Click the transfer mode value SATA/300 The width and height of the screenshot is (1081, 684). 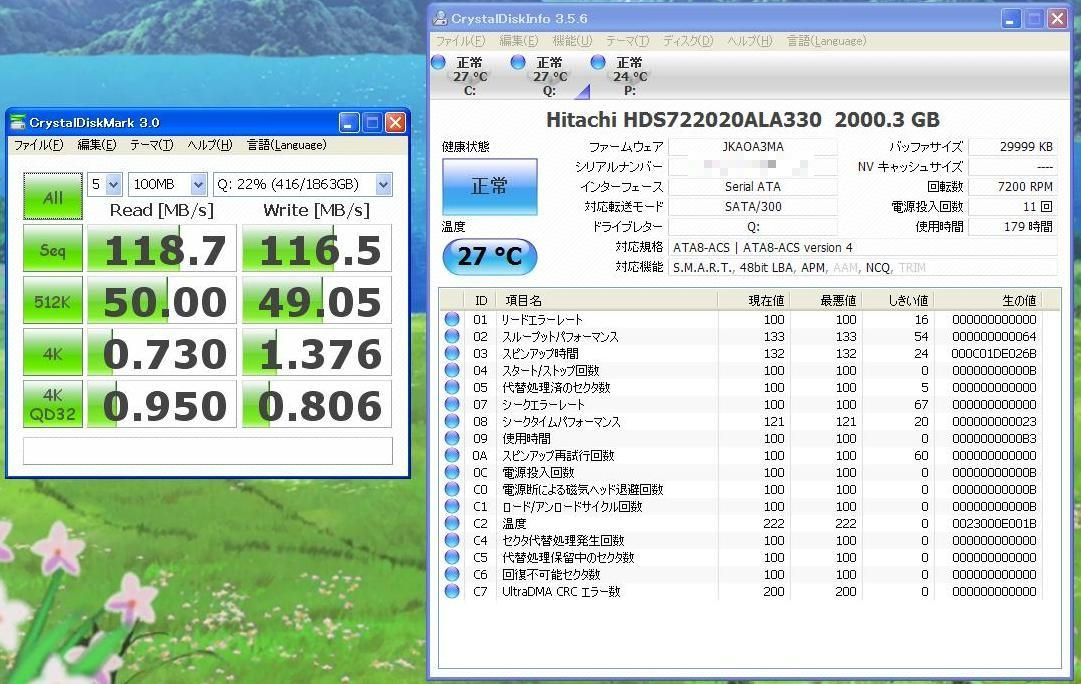click(x=753, y=206)
